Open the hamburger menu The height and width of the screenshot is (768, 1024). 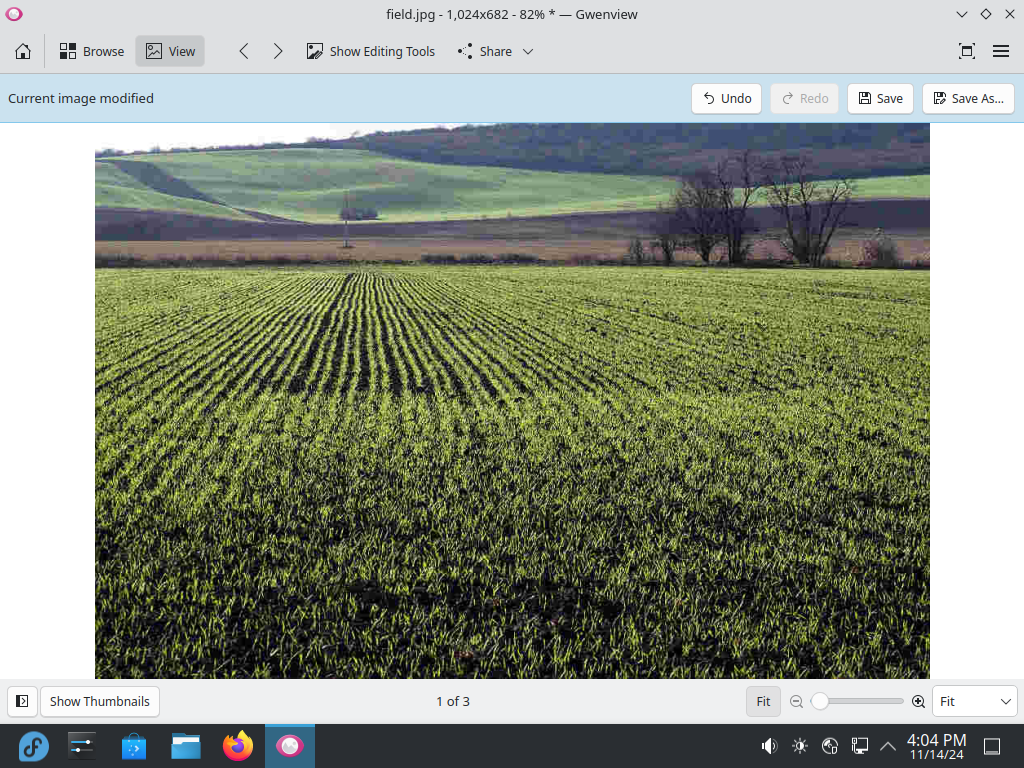click(1000, 51)
